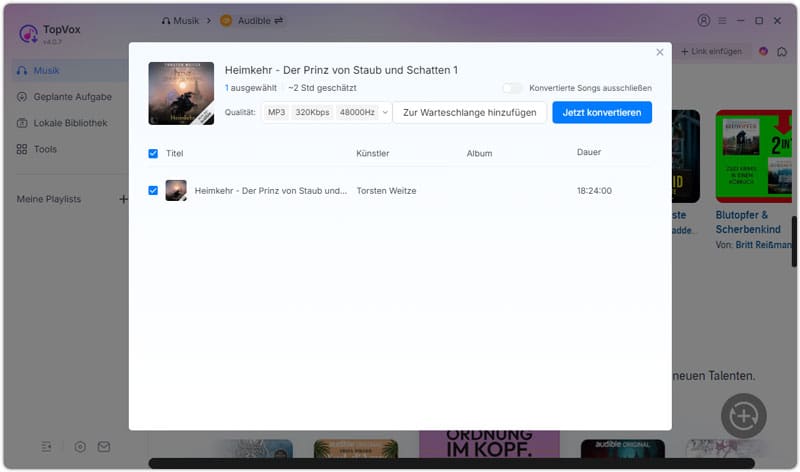Image resolution: width=800 pixels, height=472 pixels.
Task: Open Blutopfer & Scherbenkind book link
Action: click(748, 222)
